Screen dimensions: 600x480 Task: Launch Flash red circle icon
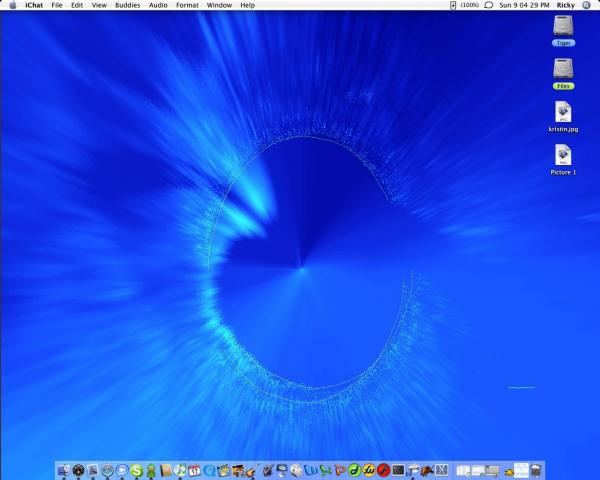click(383, 470)
